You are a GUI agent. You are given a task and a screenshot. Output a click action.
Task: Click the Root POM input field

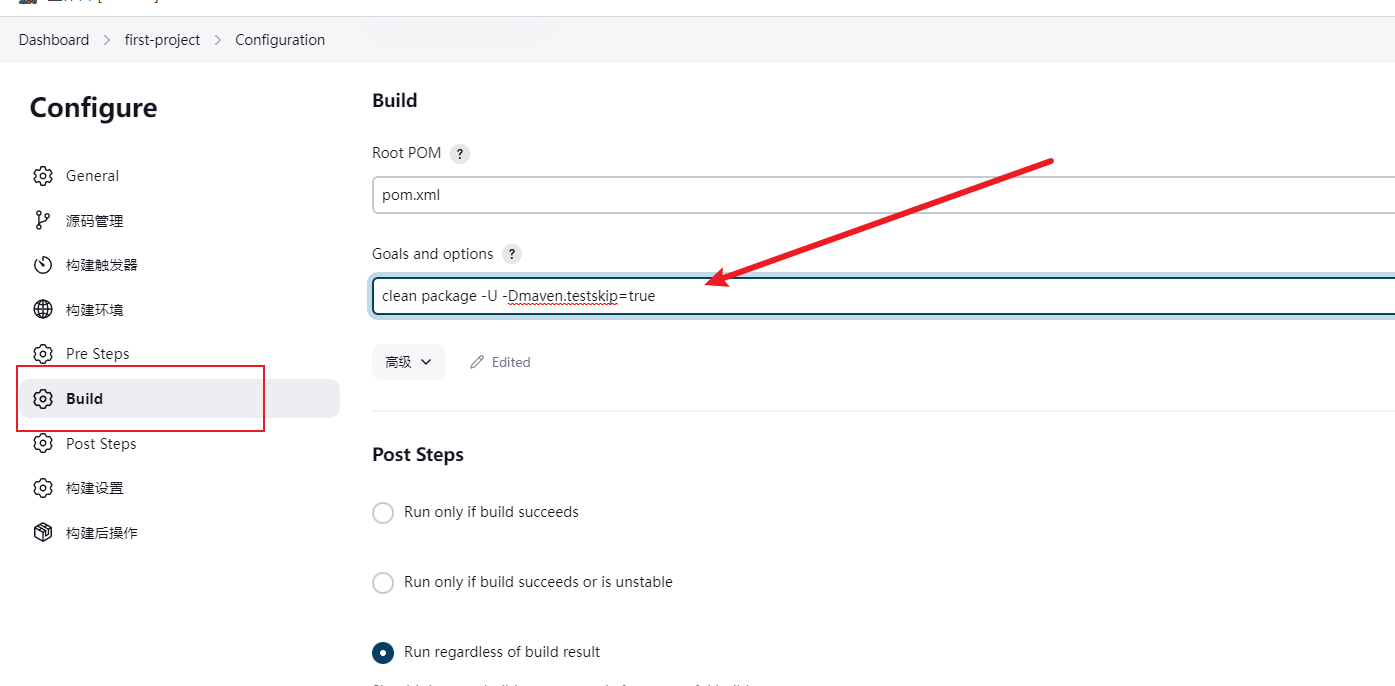tap(880, 195)
